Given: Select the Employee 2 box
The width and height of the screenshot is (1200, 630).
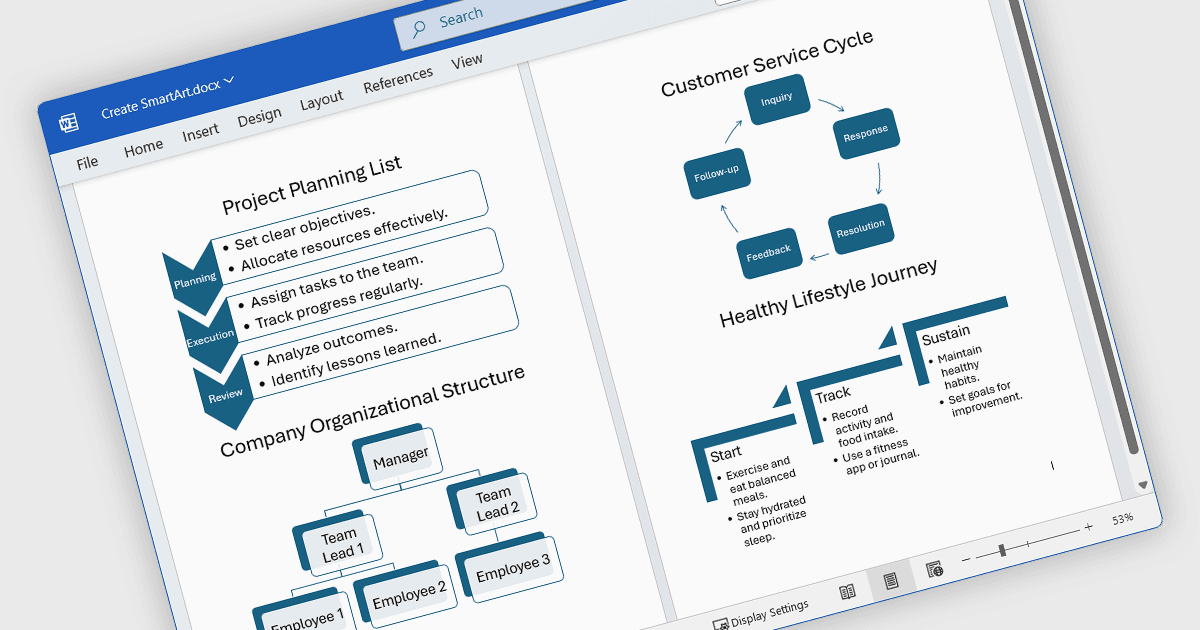Looking at the screenshot, I should click(405, 595).
